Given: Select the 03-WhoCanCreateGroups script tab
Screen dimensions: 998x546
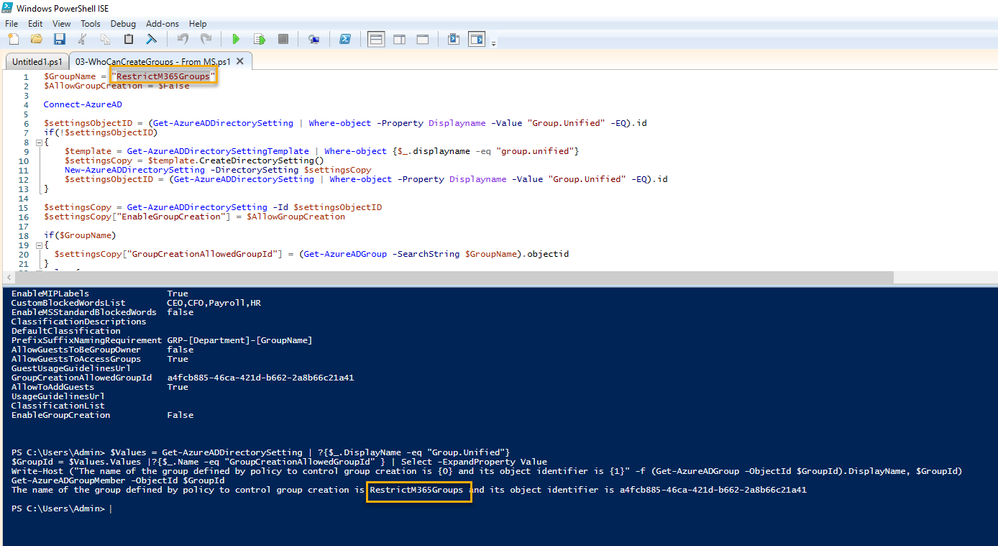Looking at the screenshot, I should pos(153,62).
